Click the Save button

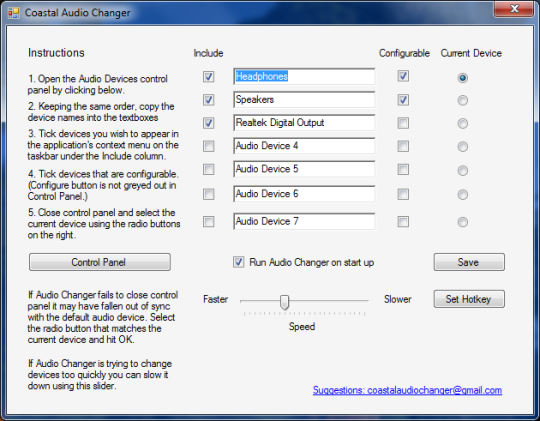coord(469,262)
